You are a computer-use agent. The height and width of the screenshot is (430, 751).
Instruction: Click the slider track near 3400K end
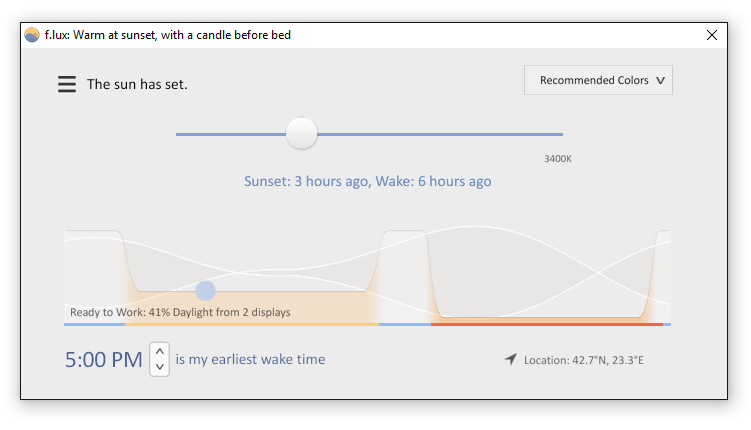tap(556, 135)
